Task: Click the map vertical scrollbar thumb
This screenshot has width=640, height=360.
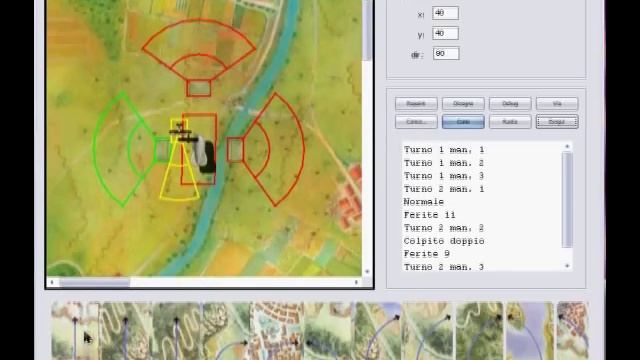Action: click(367, 31)
